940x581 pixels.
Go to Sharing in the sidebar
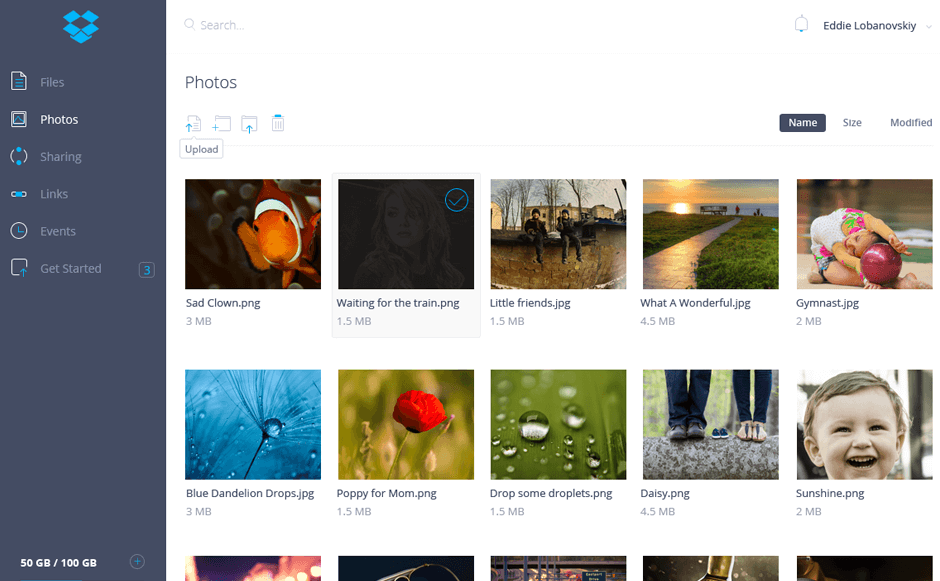[60, 157]
